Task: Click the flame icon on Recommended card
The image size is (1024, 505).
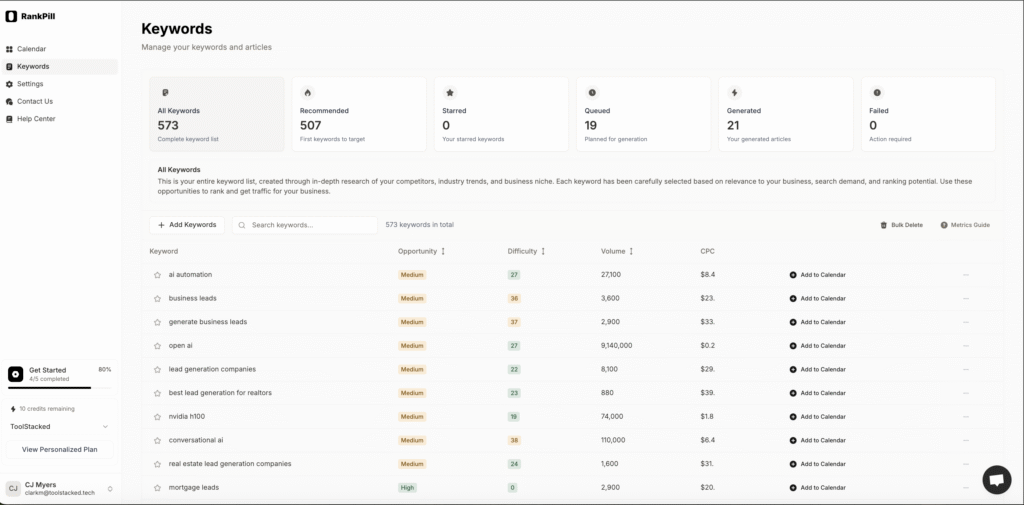Action: 308,93
